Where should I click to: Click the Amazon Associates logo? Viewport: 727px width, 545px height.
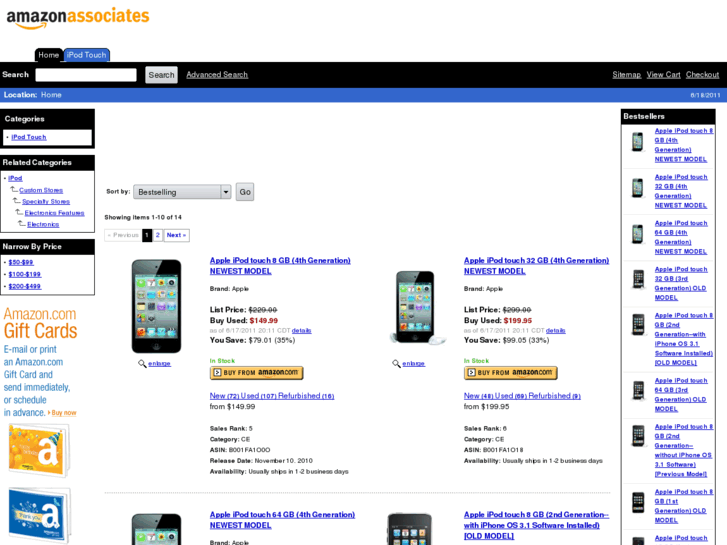point(77,18)
